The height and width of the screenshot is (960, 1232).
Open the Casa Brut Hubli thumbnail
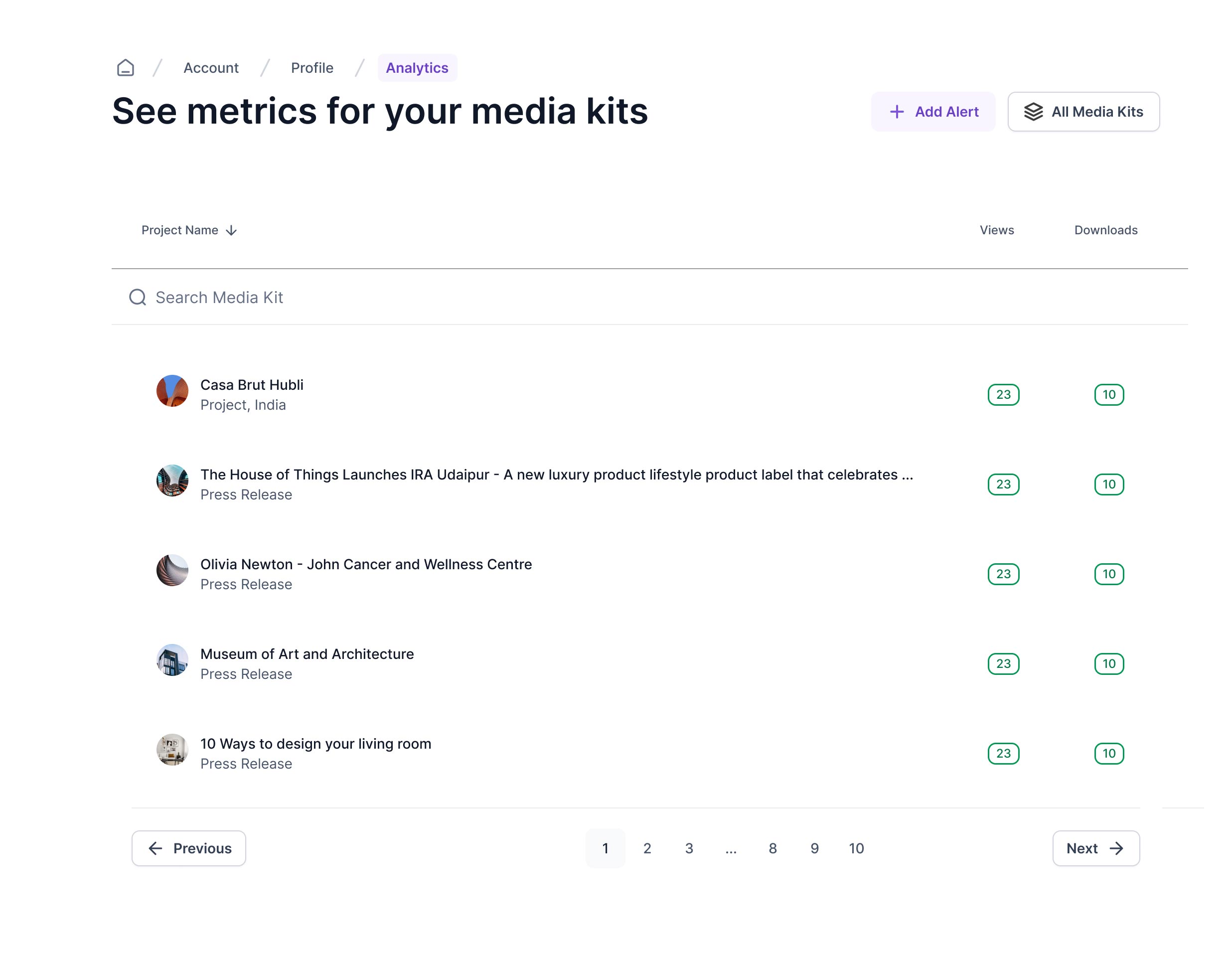point(172,391)
